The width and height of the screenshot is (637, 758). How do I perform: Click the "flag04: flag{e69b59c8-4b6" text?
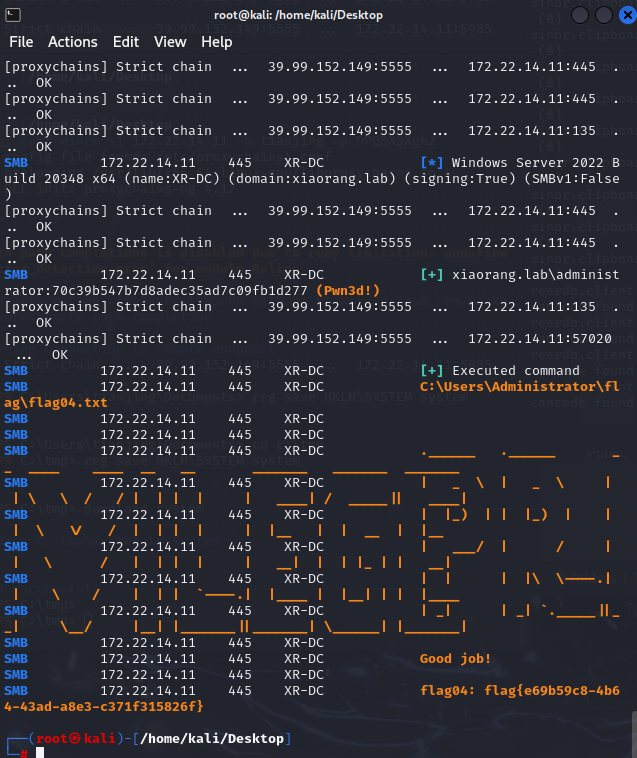(x=519, y=690)
